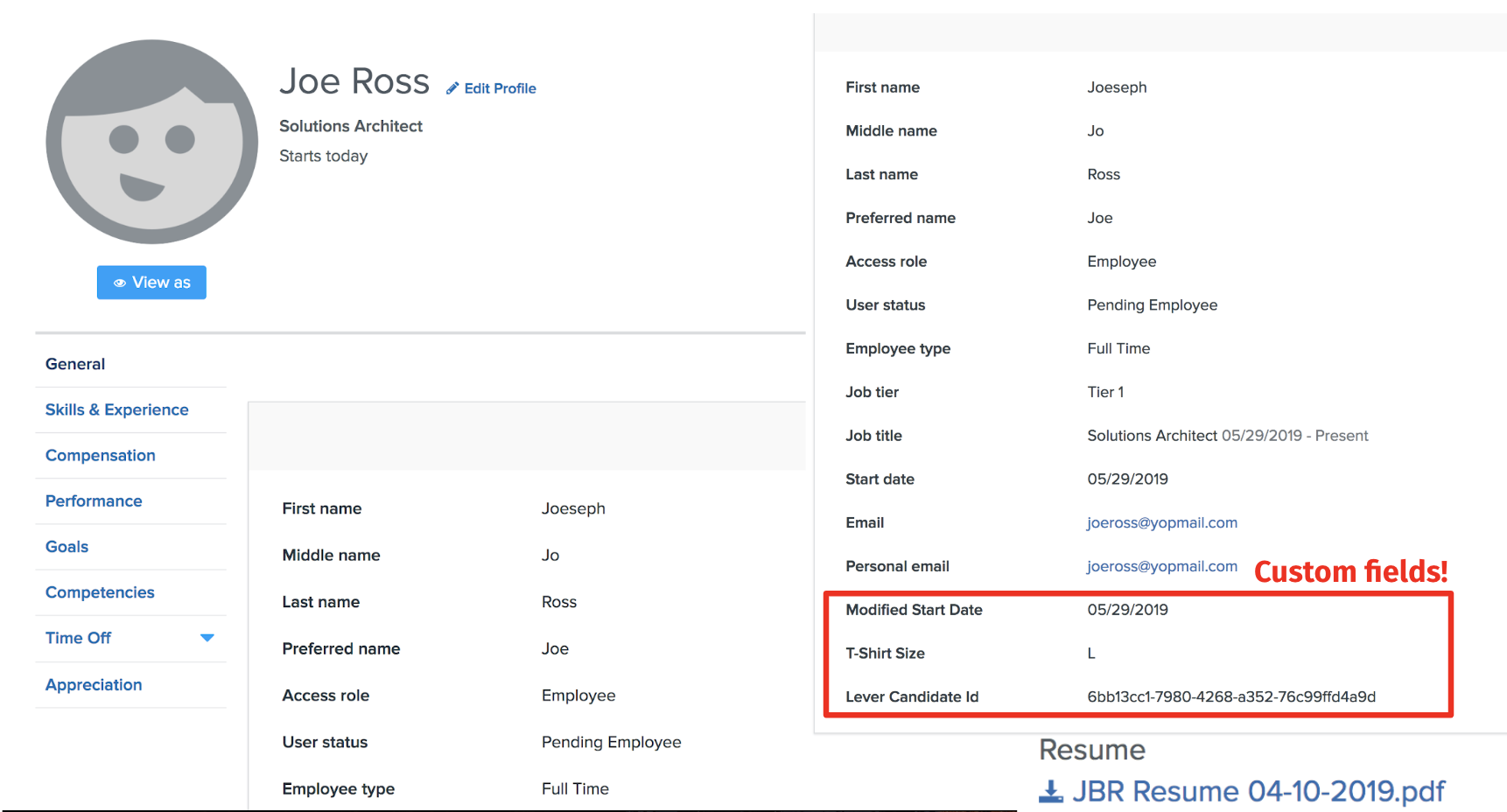Viewport: 1507px width, 812px height.
Task: Collapse the Time Off section chevron
Action: [x=207, y=638]
